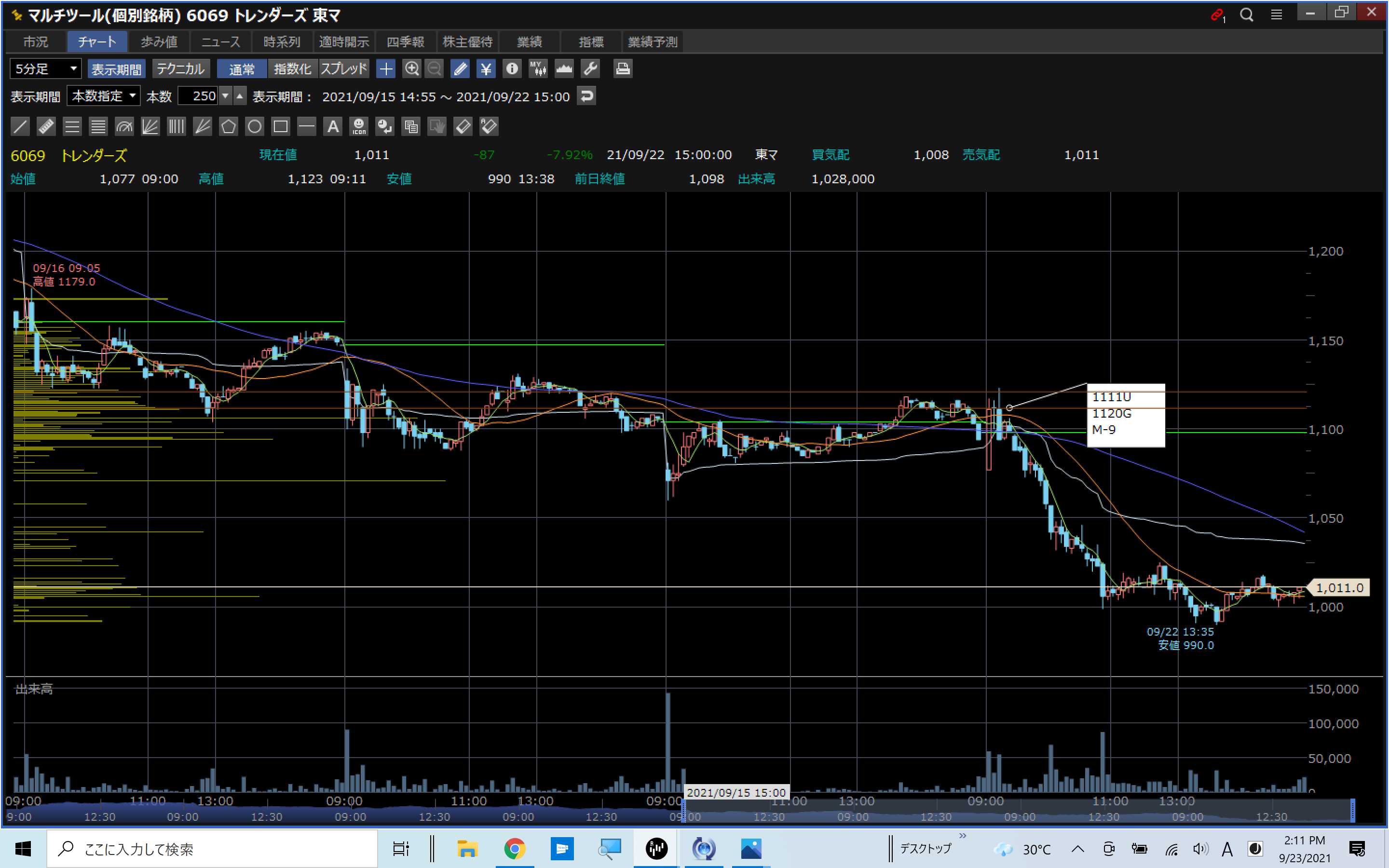Select the text annotation tool
1389x868 pixels.
click(333, 126)
